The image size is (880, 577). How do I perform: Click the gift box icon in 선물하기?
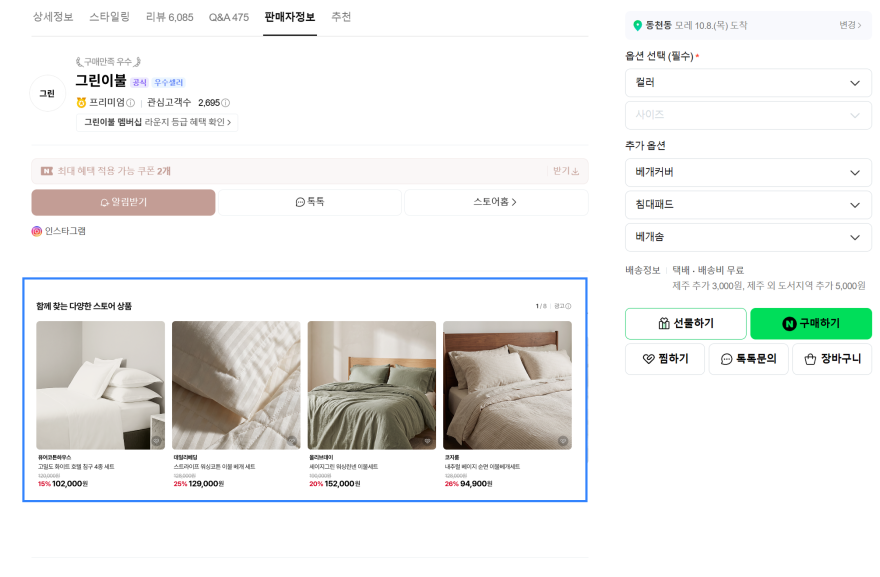point(664,323)
